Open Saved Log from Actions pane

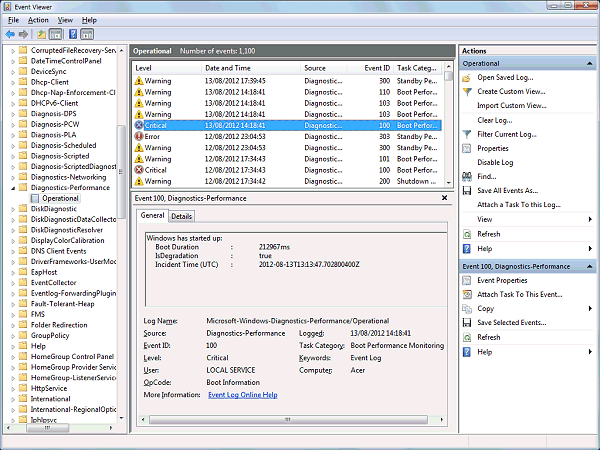tap(505, 77)
